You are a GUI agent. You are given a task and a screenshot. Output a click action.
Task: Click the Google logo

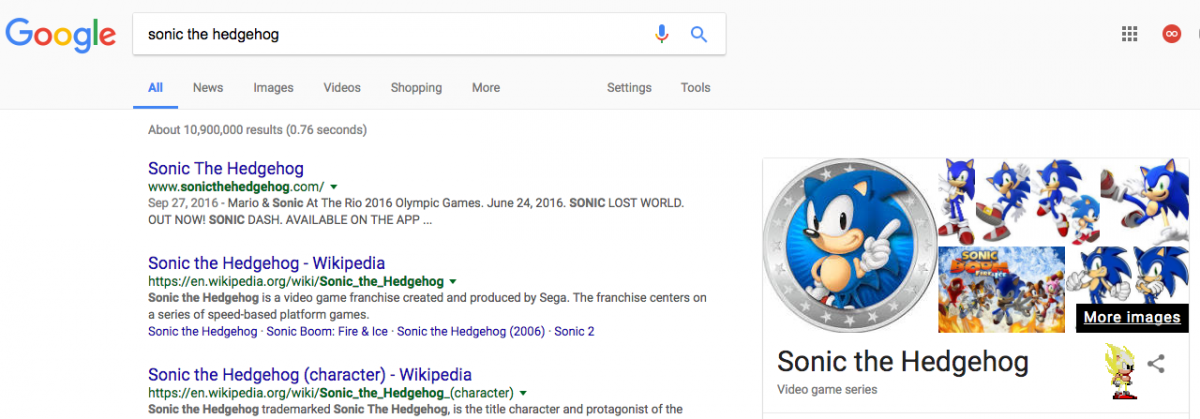(x=61, y=35)
